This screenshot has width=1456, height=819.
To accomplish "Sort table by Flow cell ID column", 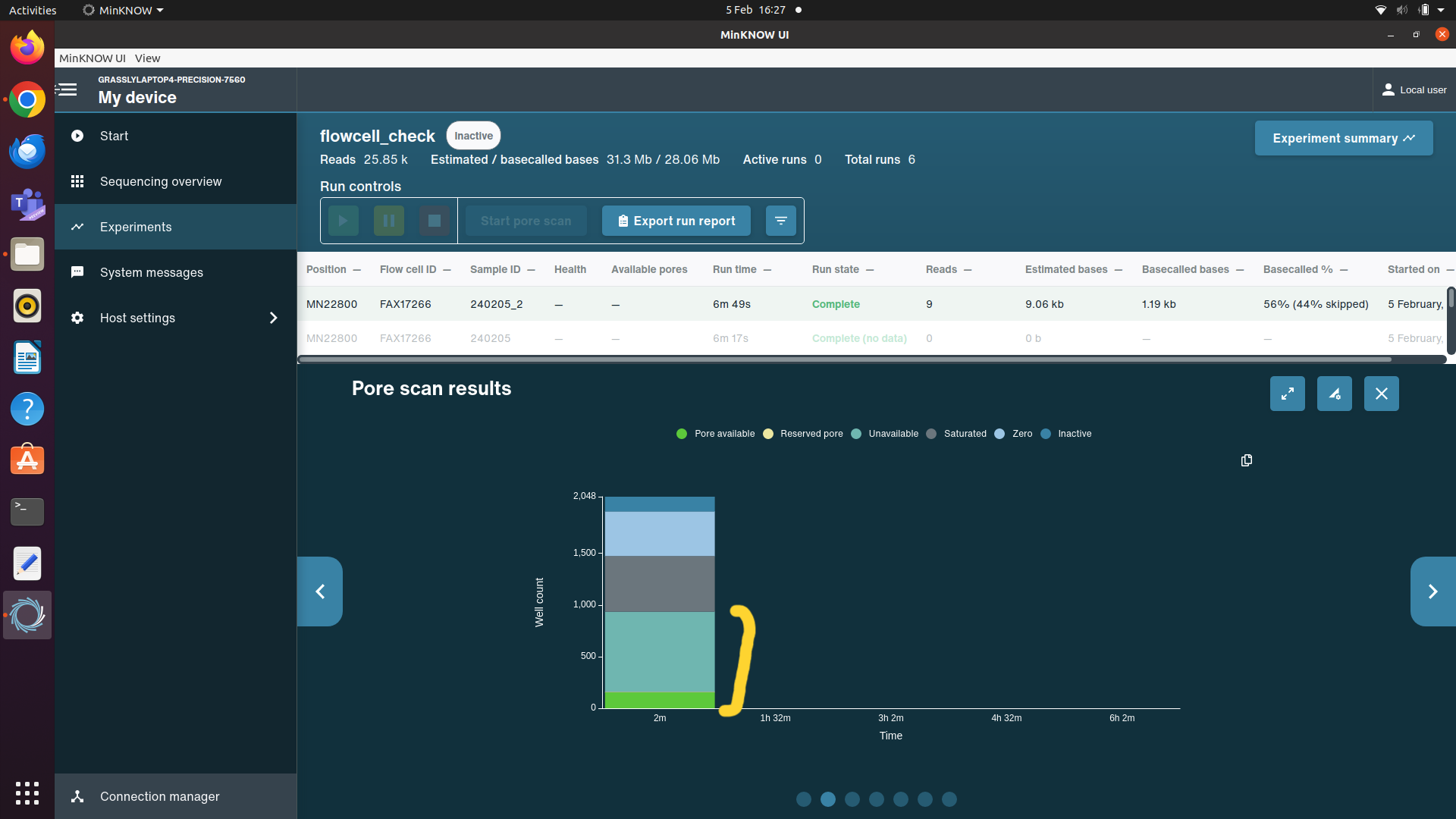I will click(416, 269).
